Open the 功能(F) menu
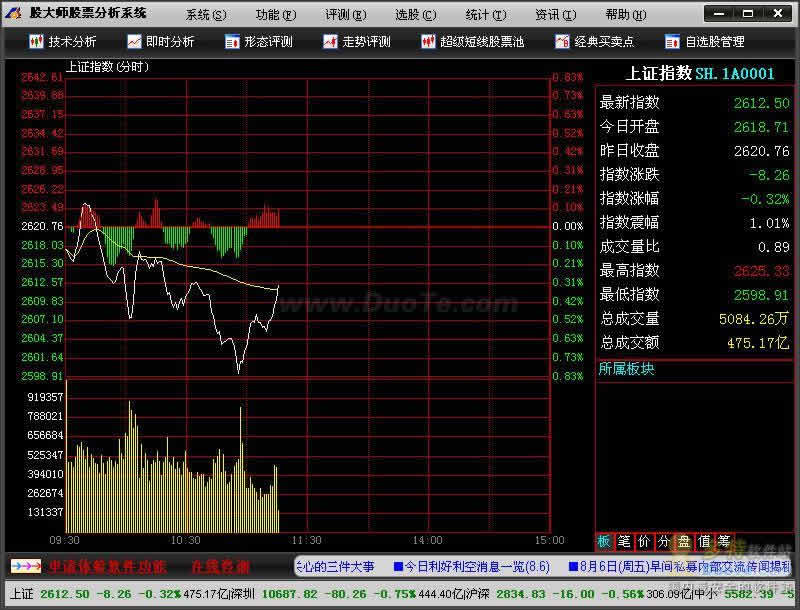This screenshot has width=800, height=610. 276,14
